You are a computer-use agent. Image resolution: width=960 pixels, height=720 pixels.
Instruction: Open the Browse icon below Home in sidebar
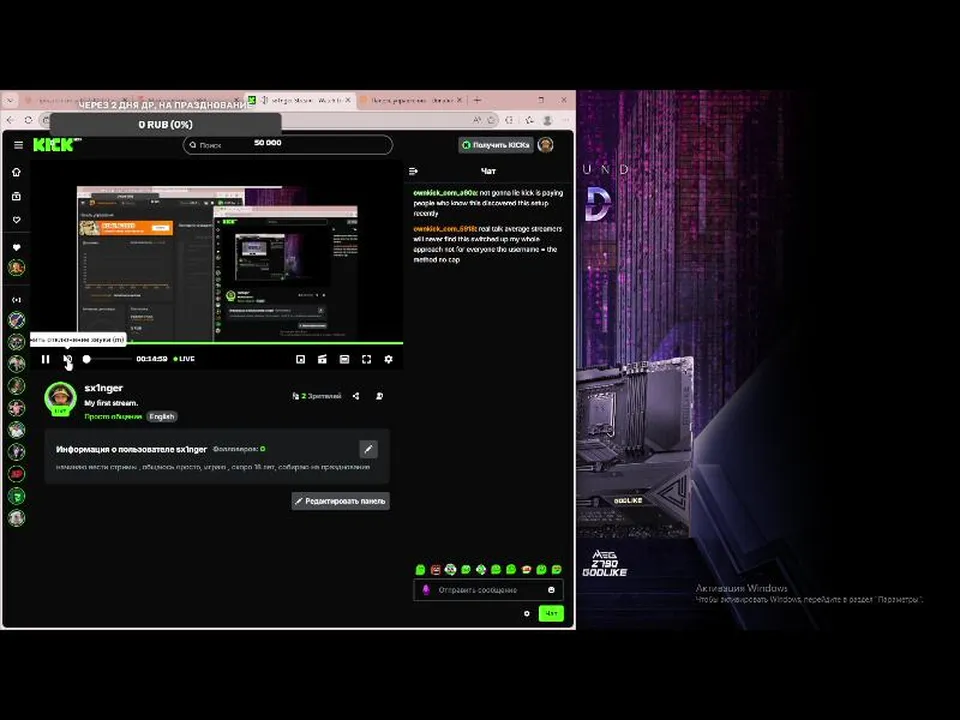click(17, 196)
